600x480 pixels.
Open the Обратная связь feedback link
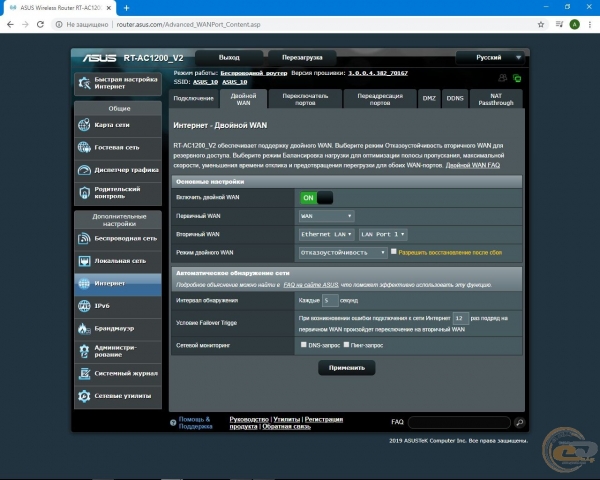(x=287, y=426)
